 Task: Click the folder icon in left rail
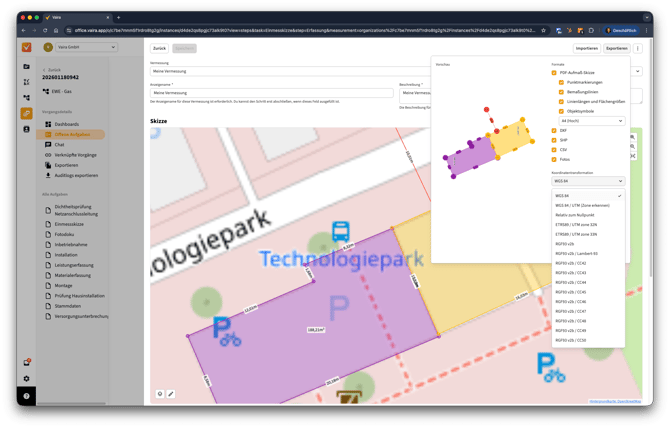(x=27, y=67)
